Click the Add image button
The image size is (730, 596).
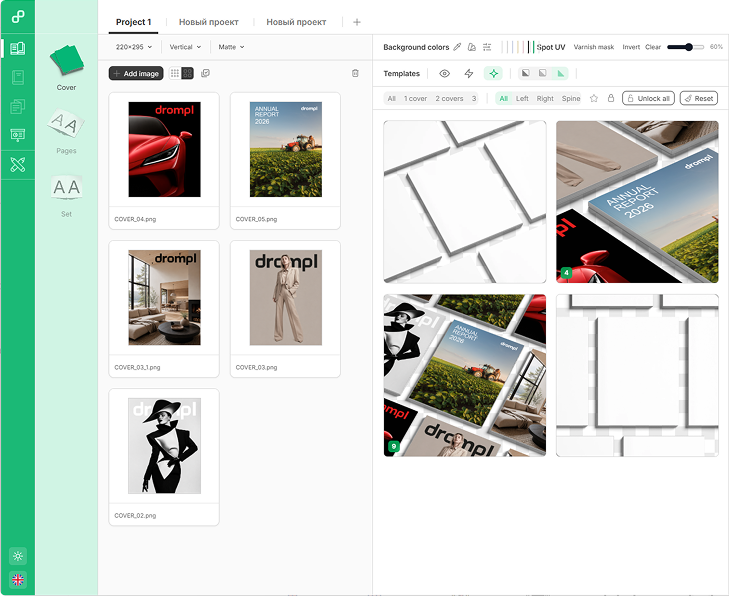coord(136,73)
